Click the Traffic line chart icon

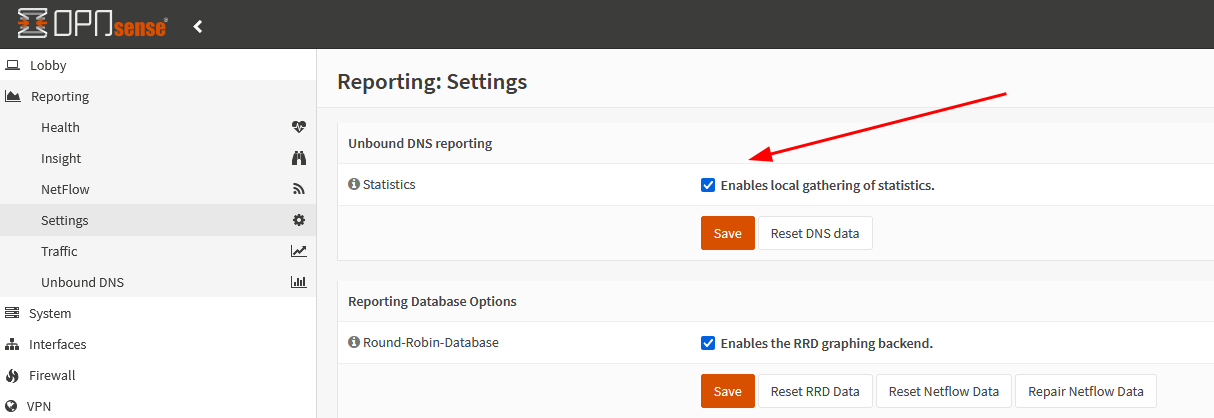point(298,251)
